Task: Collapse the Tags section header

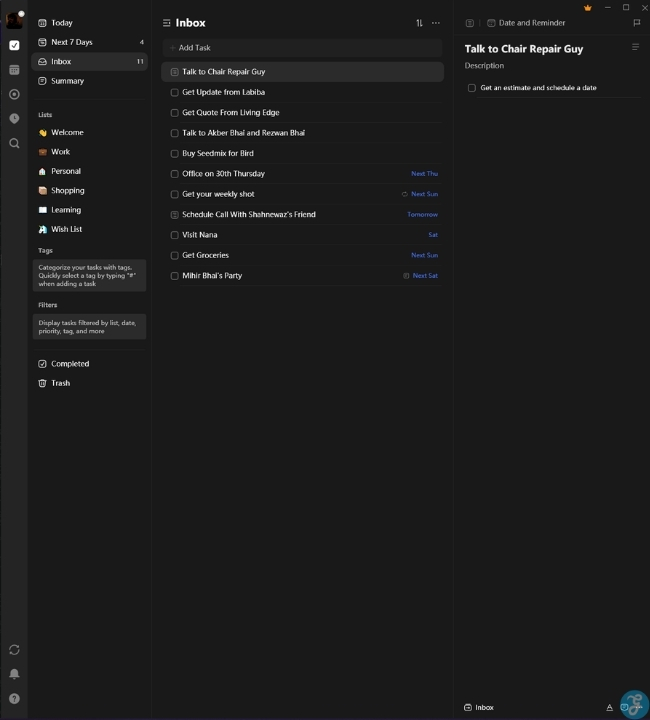Action: (45, 251)
